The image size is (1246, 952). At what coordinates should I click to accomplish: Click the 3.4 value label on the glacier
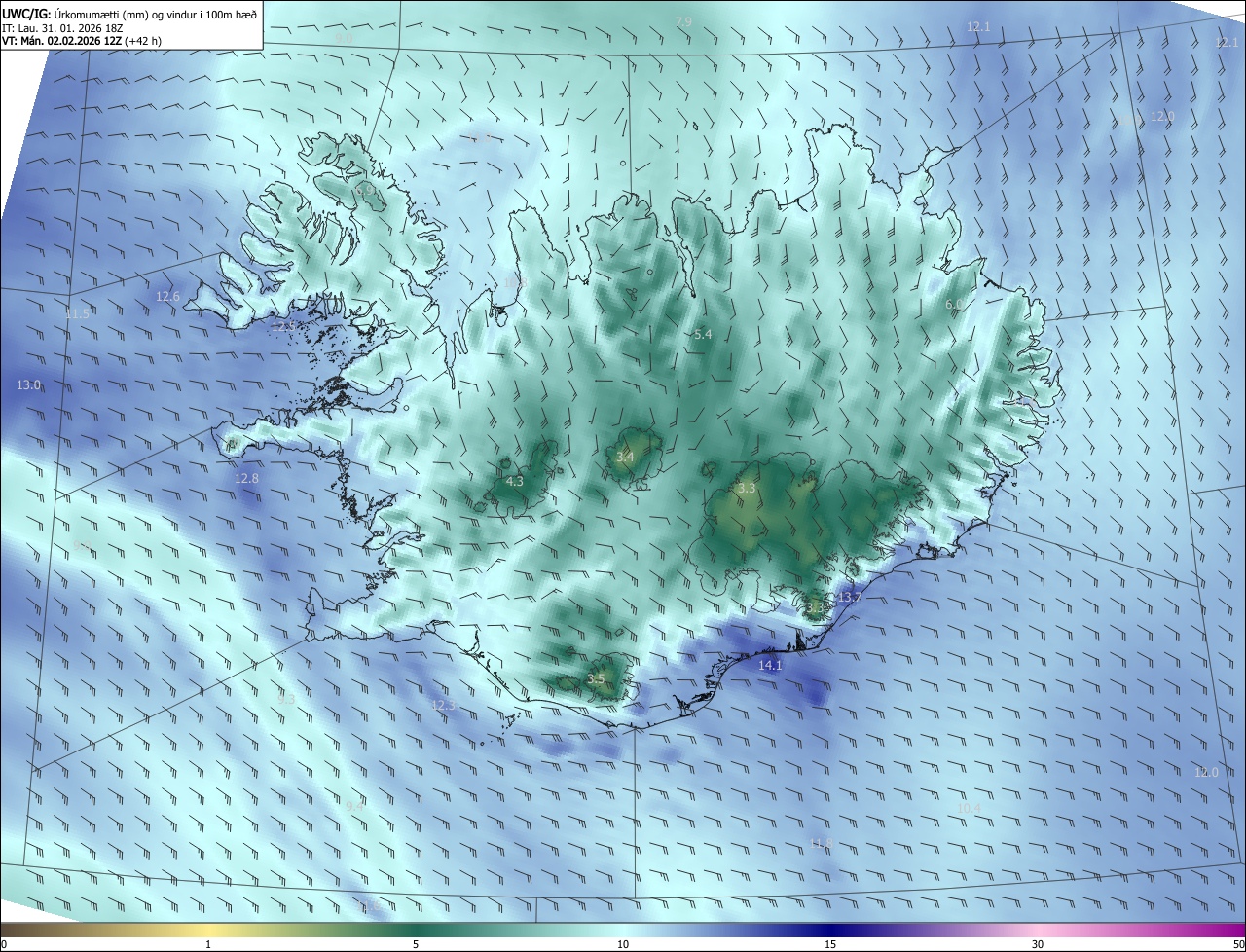[625, 457]
